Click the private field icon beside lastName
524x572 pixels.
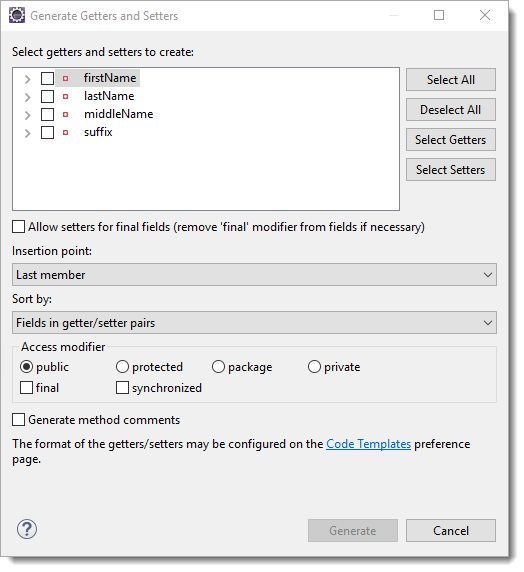coord(65,97)
